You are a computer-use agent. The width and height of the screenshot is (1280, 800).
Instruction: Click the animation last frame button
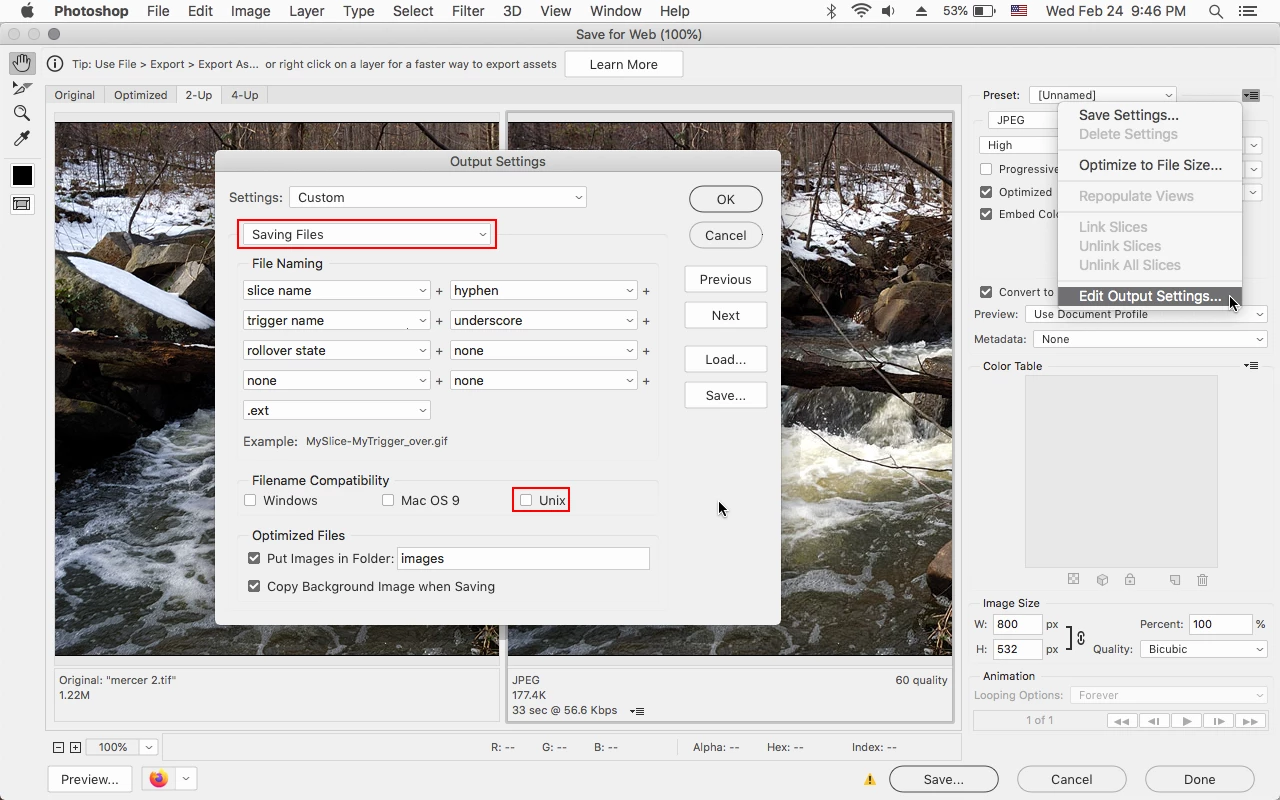pyautogui.click(x=1249, y=721)
